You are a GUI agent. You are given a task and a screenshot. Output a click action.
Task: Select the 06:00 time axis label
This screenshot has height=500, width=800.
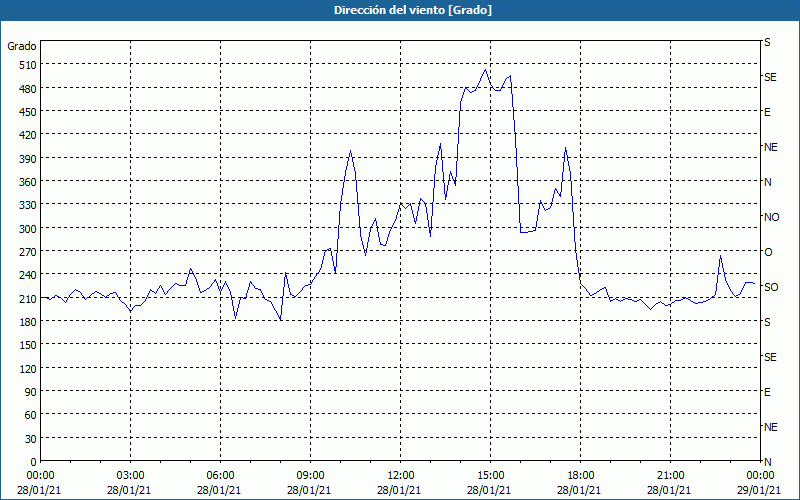[x=220, y=476]
